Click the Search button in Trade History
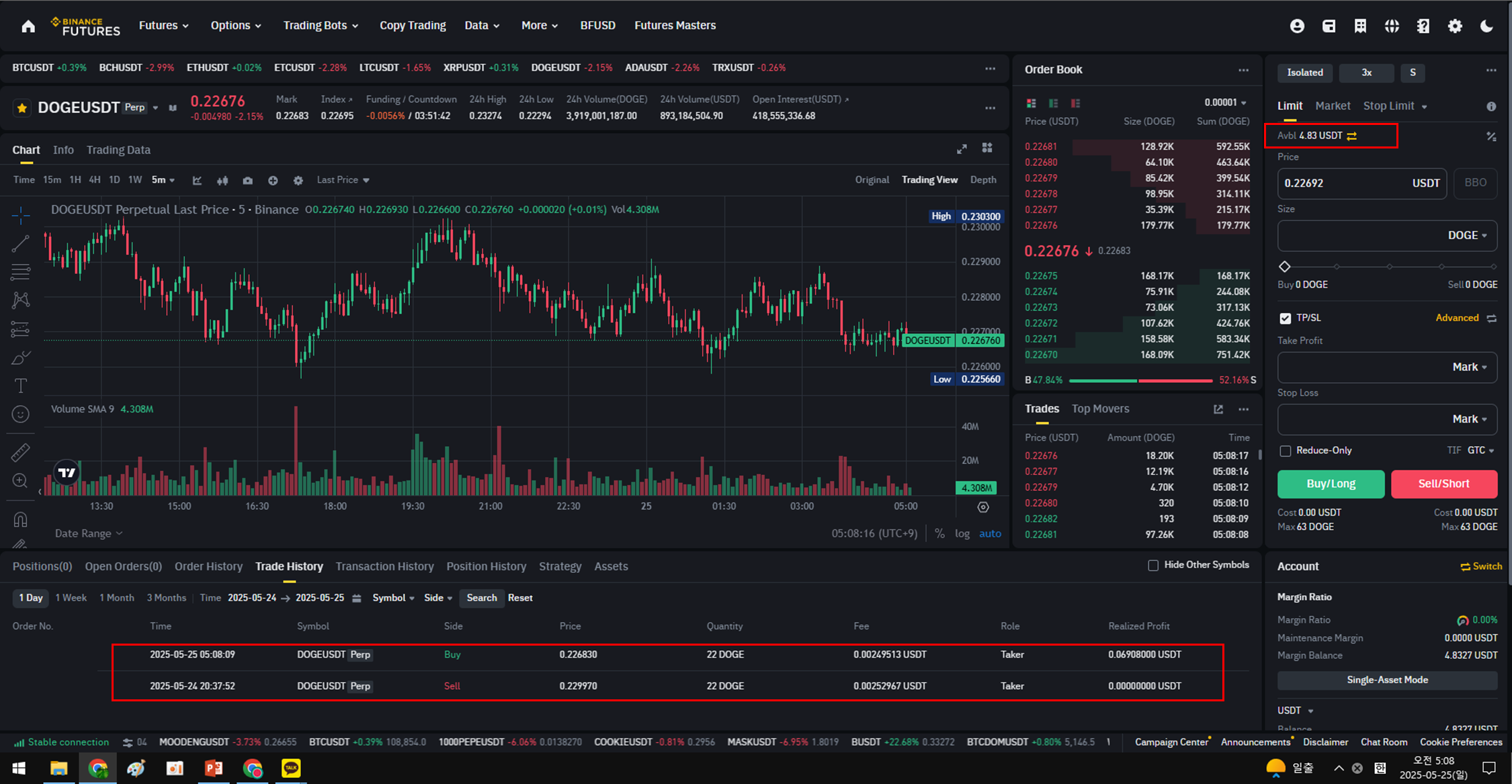 (481, 598)
